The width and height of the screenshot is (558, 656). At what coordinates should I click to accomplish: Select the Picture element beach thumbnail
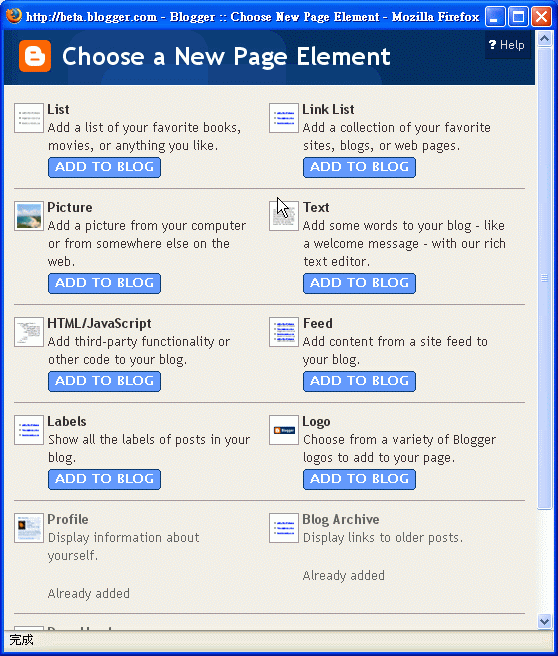29,216
